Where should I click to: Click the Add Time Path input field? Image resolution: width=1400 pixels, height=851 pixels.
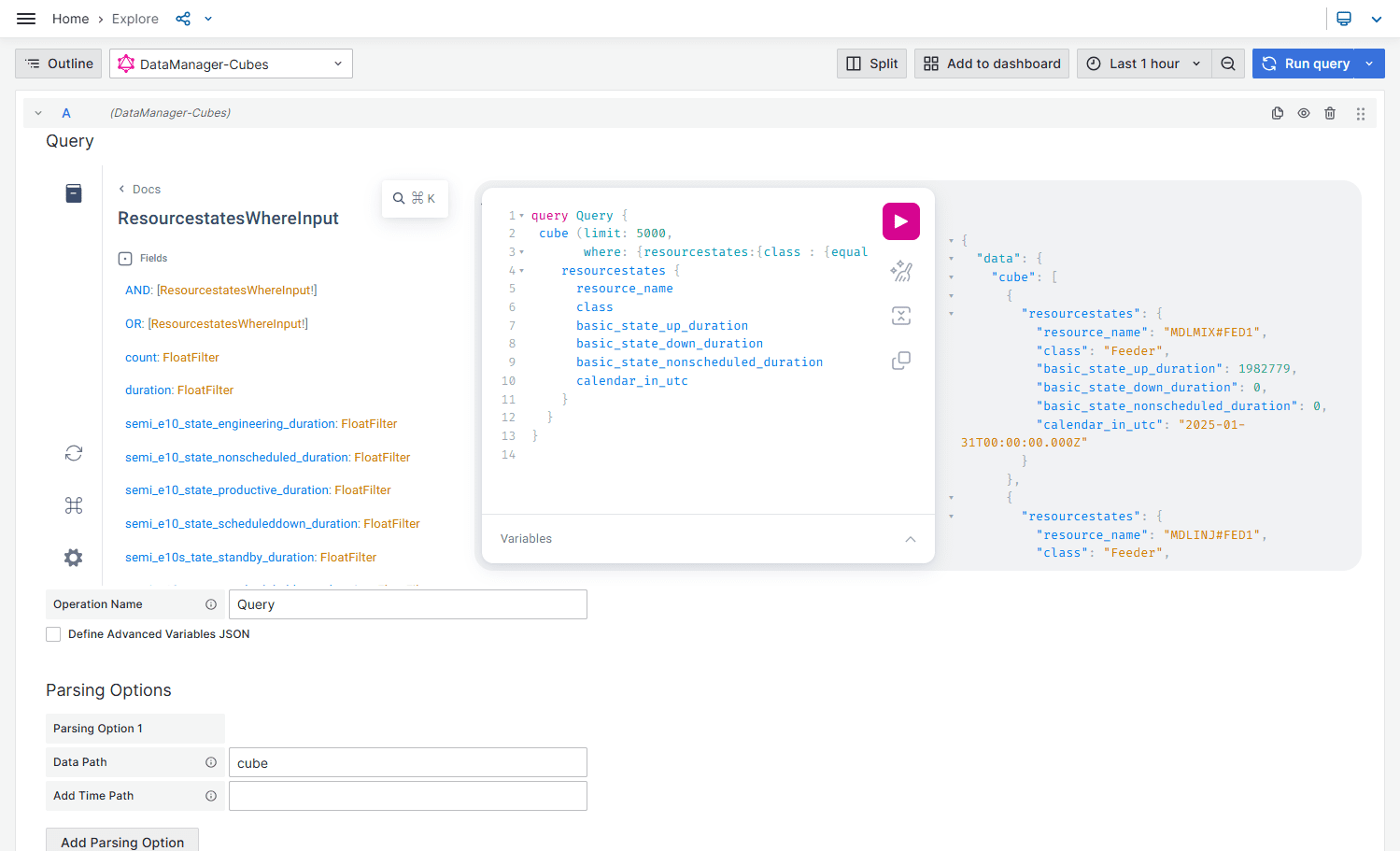[x=407, y=796]
